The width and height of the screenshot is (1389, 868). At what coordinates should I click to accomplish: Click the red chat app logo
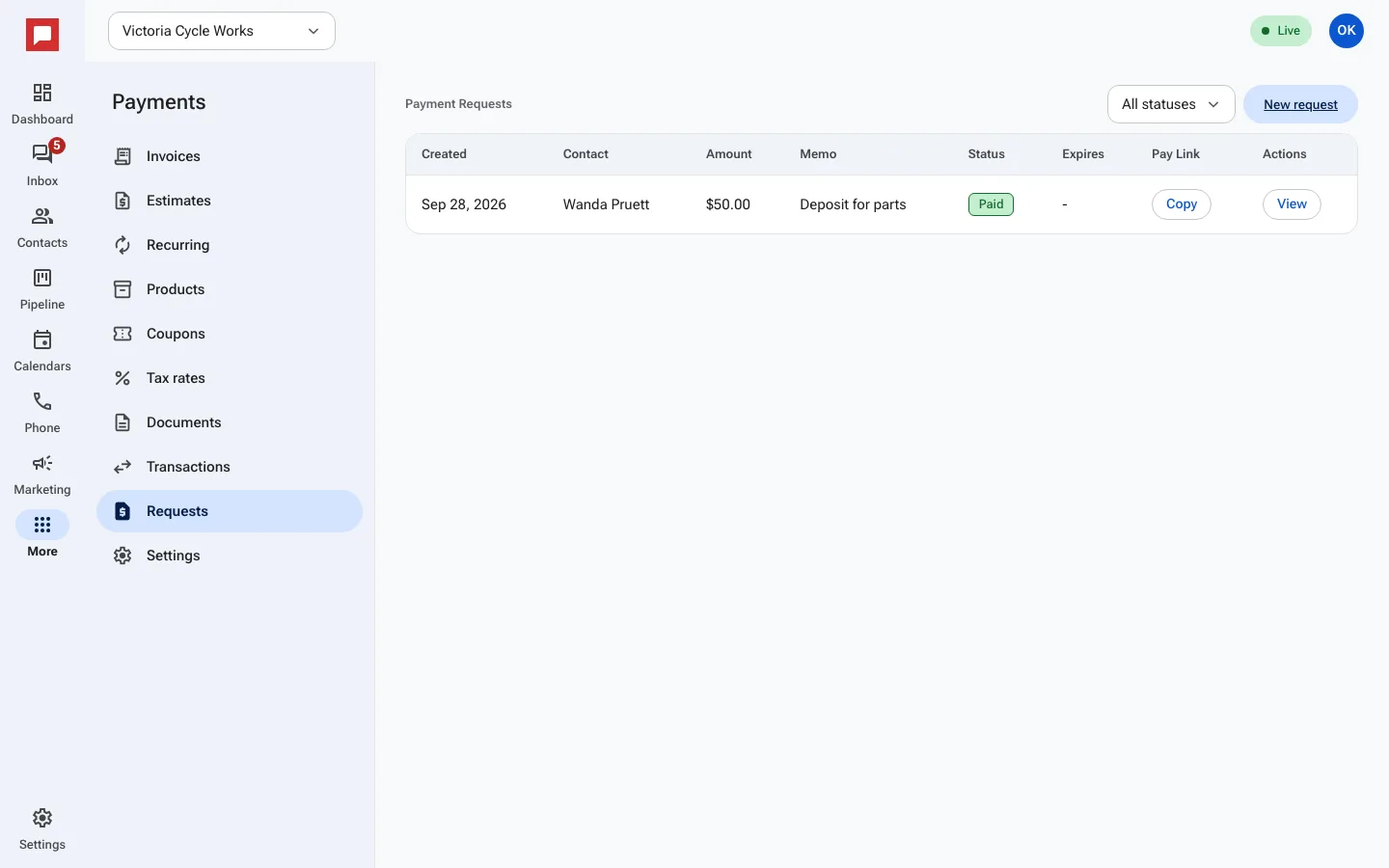tap(42, 35)
